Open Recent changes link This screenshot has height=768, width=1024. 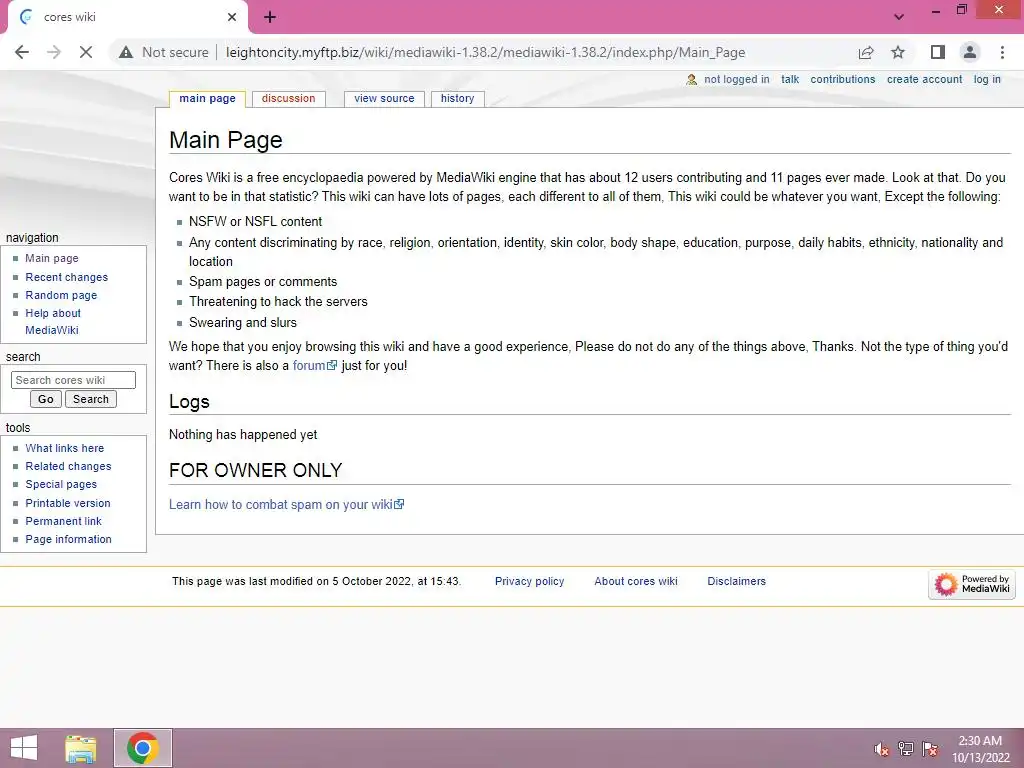click(67, 277)
